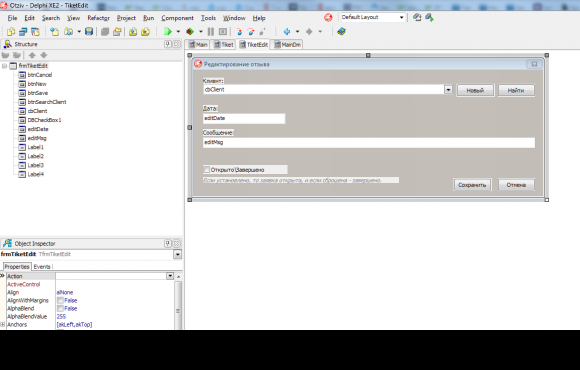The image size is (580, 370).
Task: Click the green Run toolbar icon
Action: [x=168, y=32]
